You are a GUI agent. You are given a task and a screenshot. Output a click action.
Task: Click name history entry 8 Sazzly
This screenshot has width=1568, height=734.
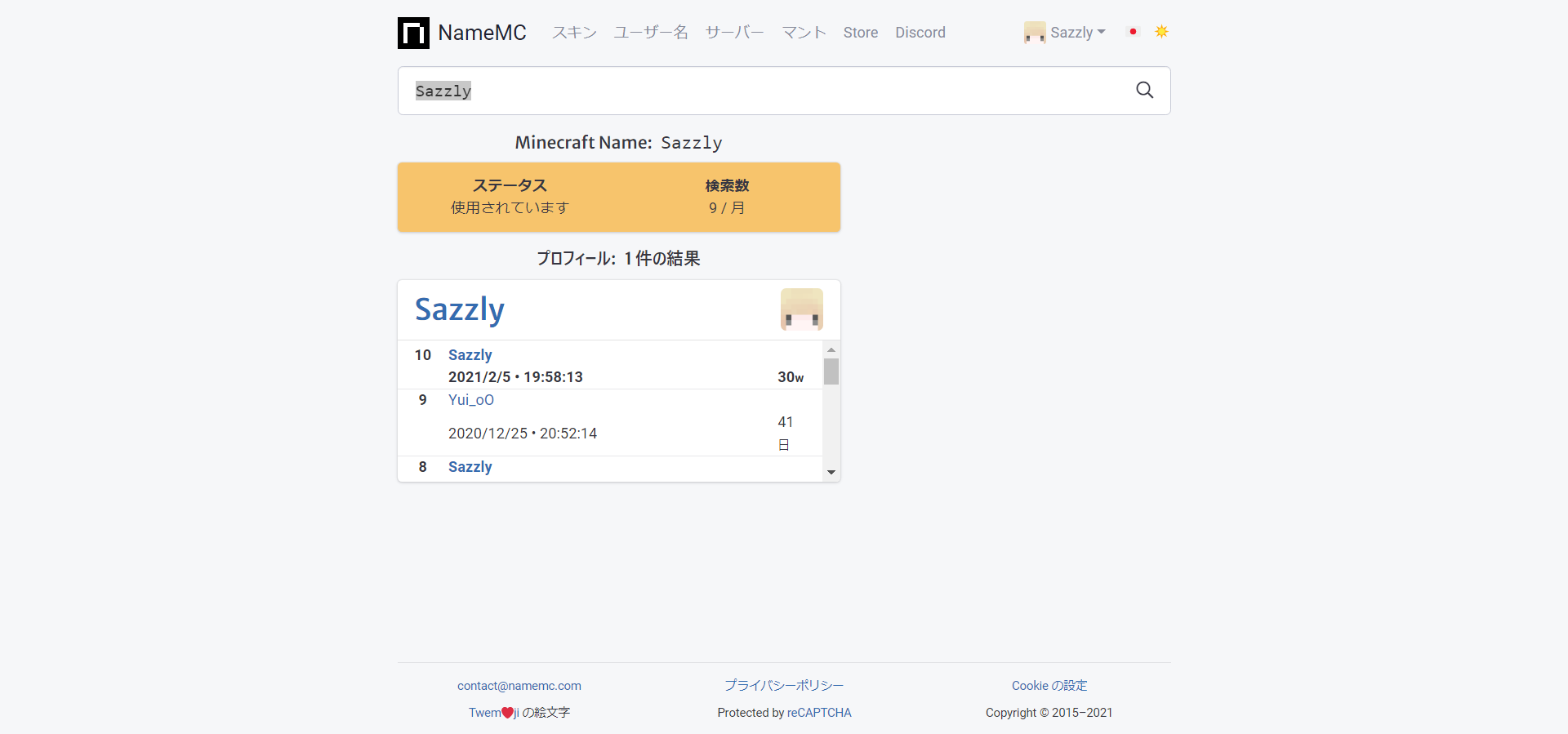(470, 467)
